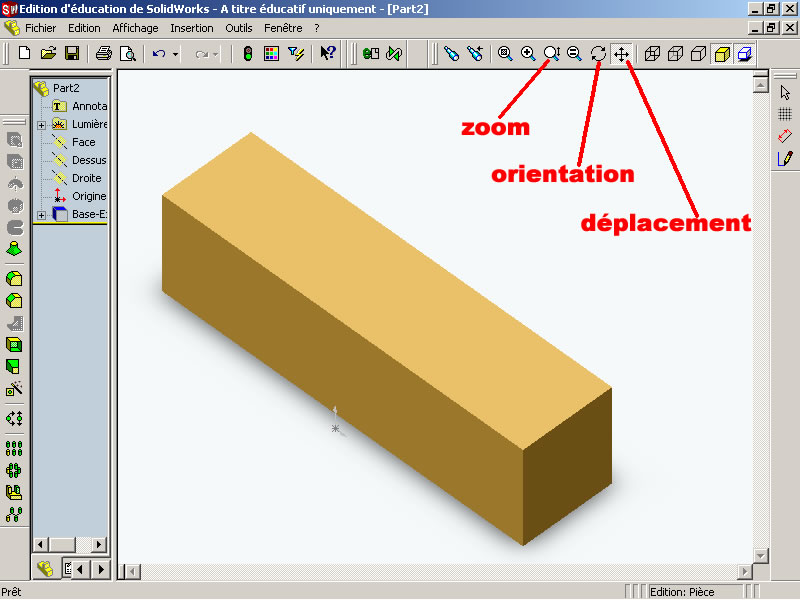800x600 pixels.
Task: Activate the Rotate View tool
Action: pos(598,54)
